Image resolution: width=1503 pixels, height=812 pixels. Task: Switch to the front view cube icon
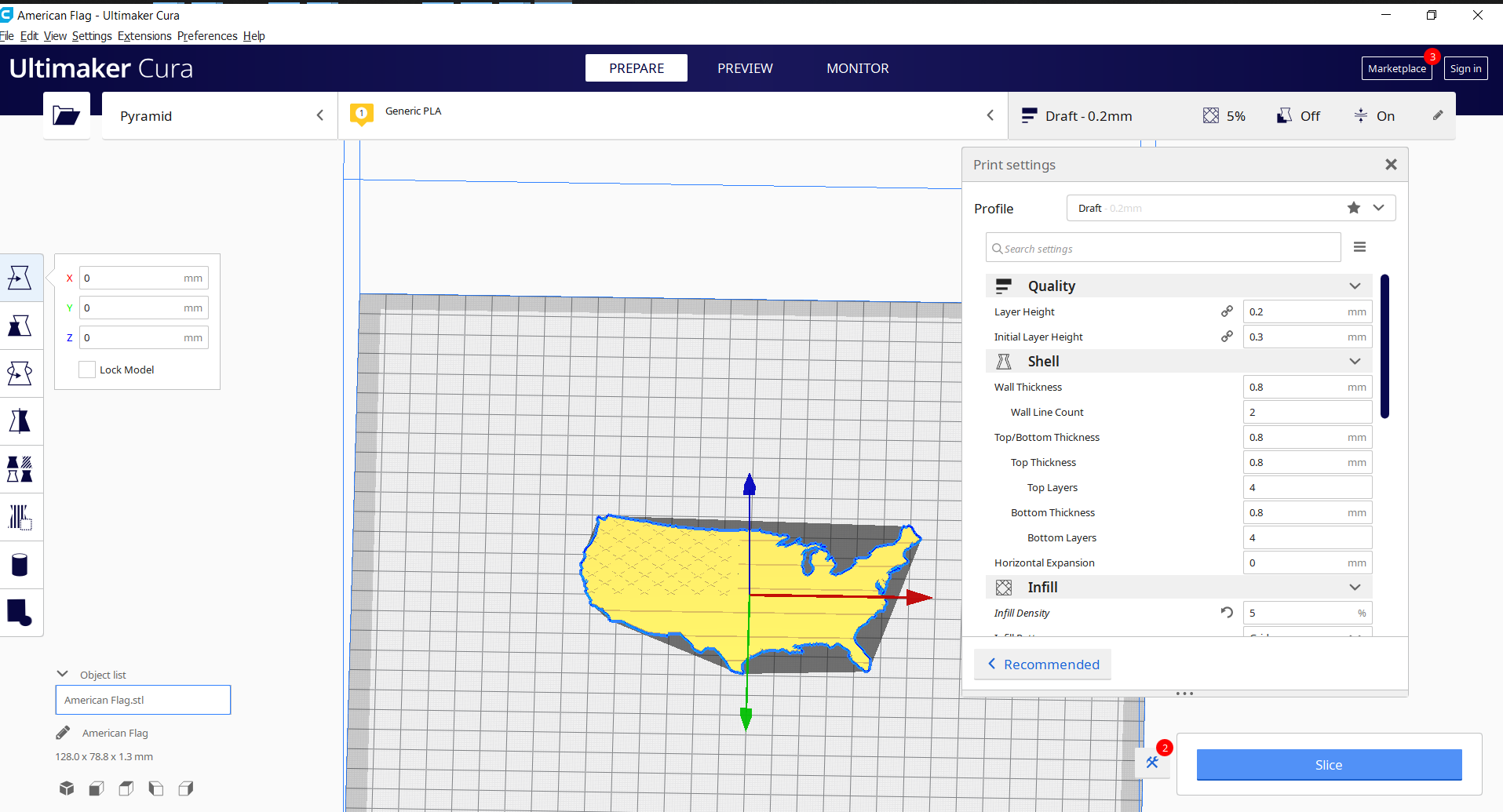click(97, 788)
